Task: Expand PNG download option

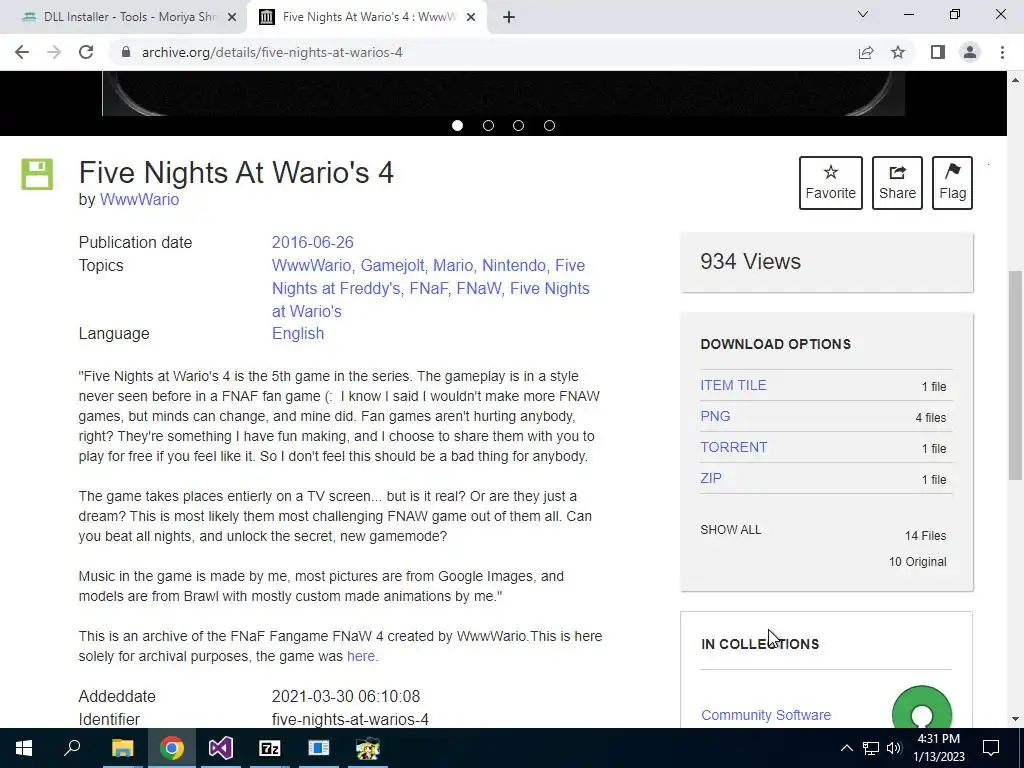Action: click(715, 416)
